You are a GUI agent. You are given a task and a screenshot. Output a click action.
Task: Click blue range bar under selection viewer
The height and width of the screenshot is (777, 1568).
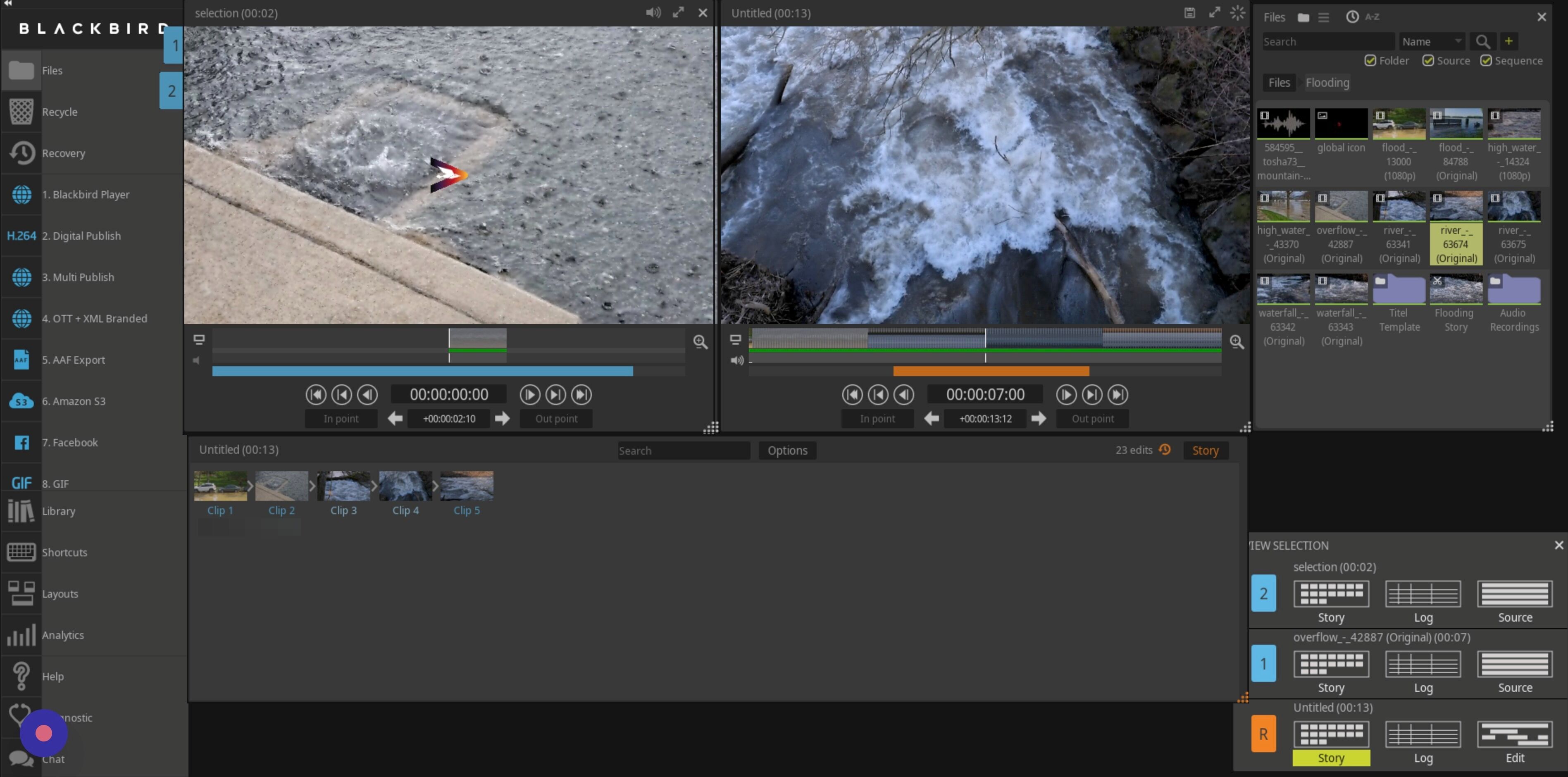click(x=422, y=372)
